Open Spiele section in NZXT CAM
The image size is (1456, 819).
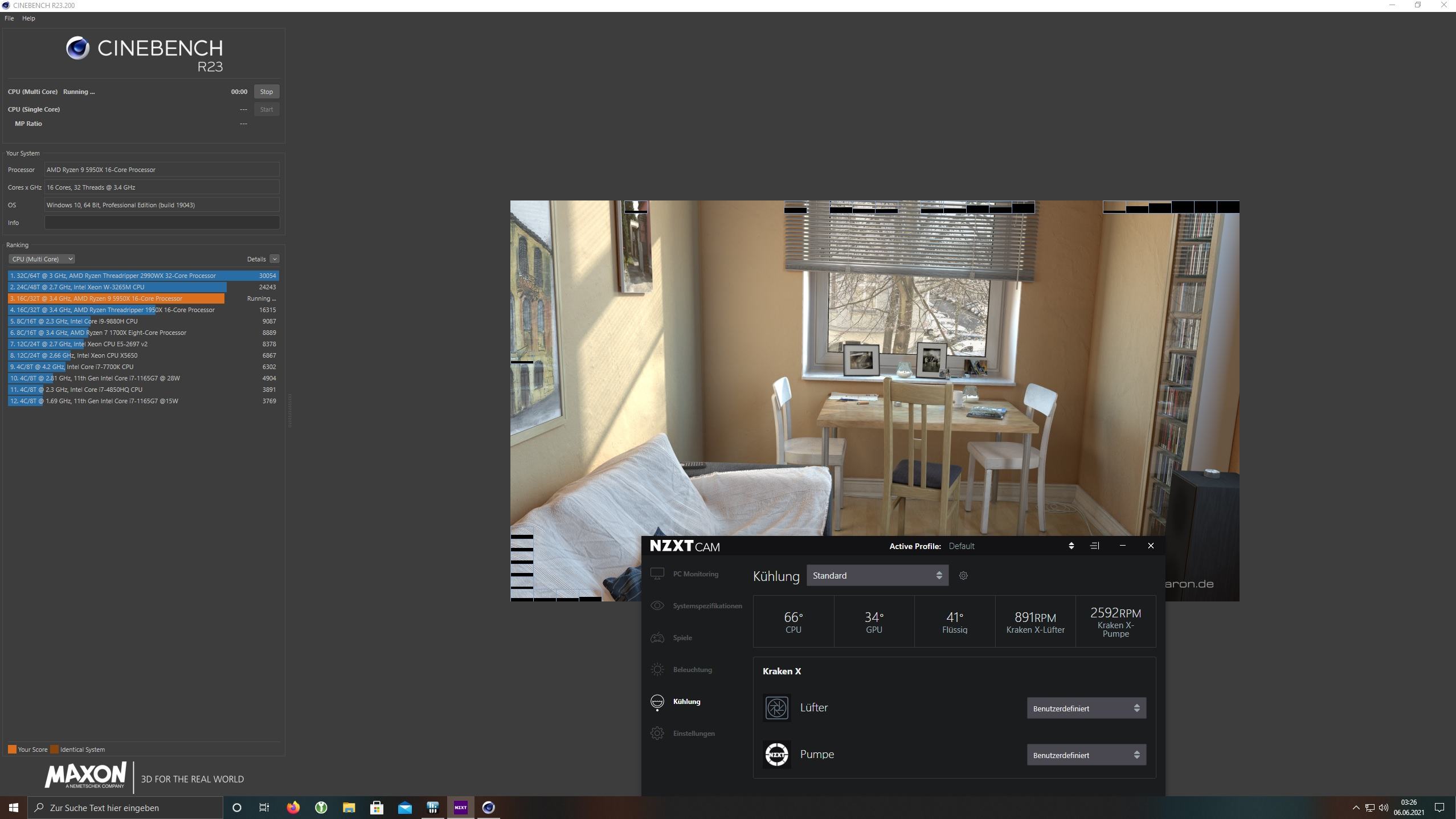coord(672,637)
